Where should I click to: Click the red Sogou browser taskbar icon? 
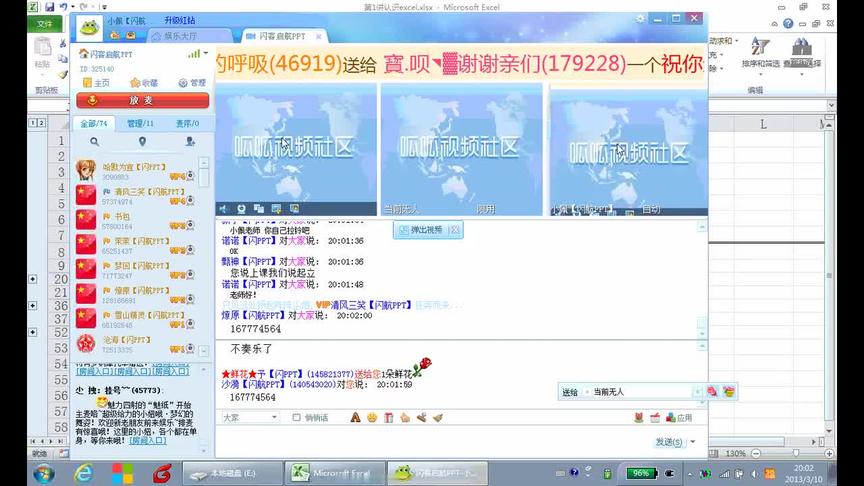[162, 473]
